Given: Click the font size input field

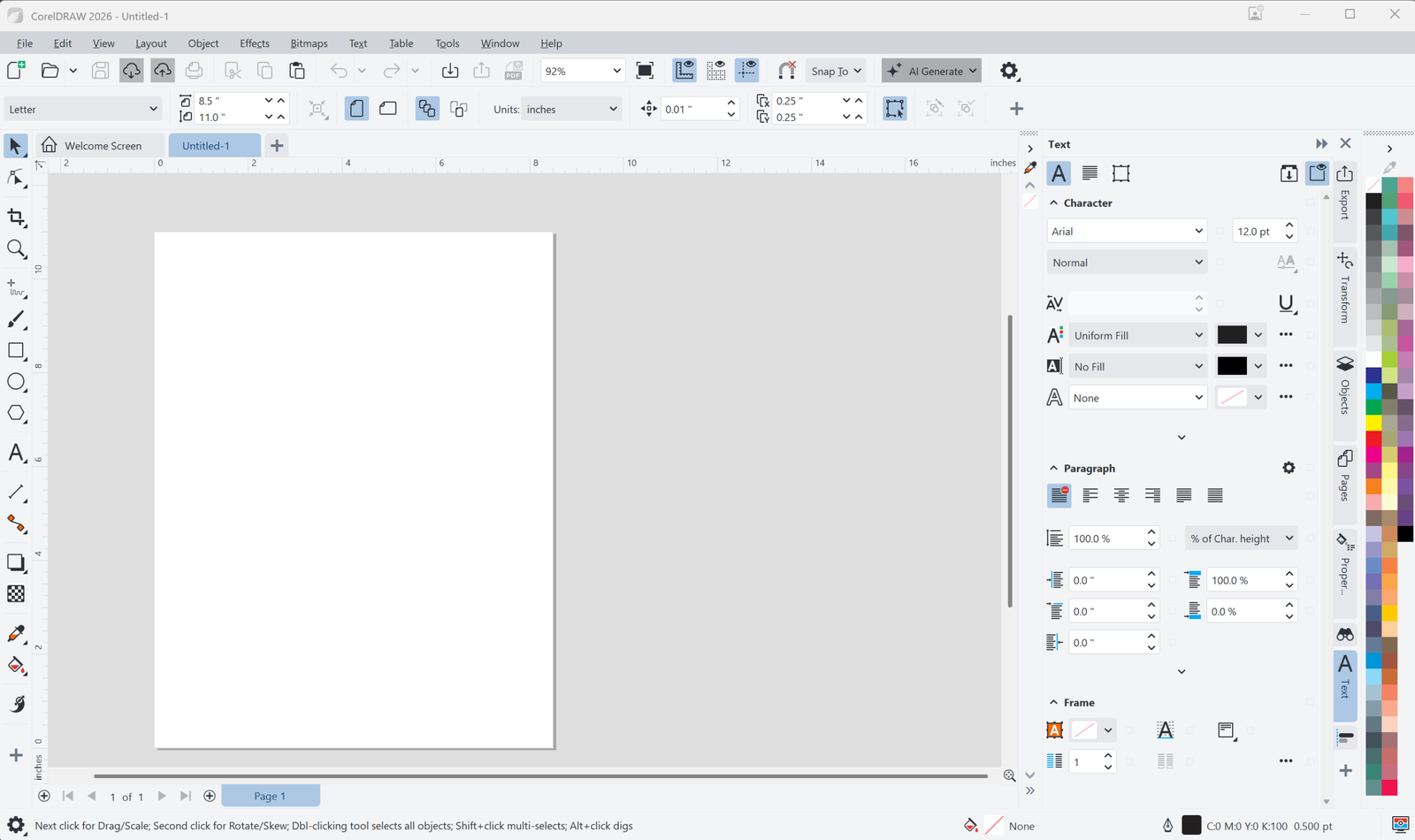Looking at the screenshot, I should pyautogui.click(x=1254, y=232).
